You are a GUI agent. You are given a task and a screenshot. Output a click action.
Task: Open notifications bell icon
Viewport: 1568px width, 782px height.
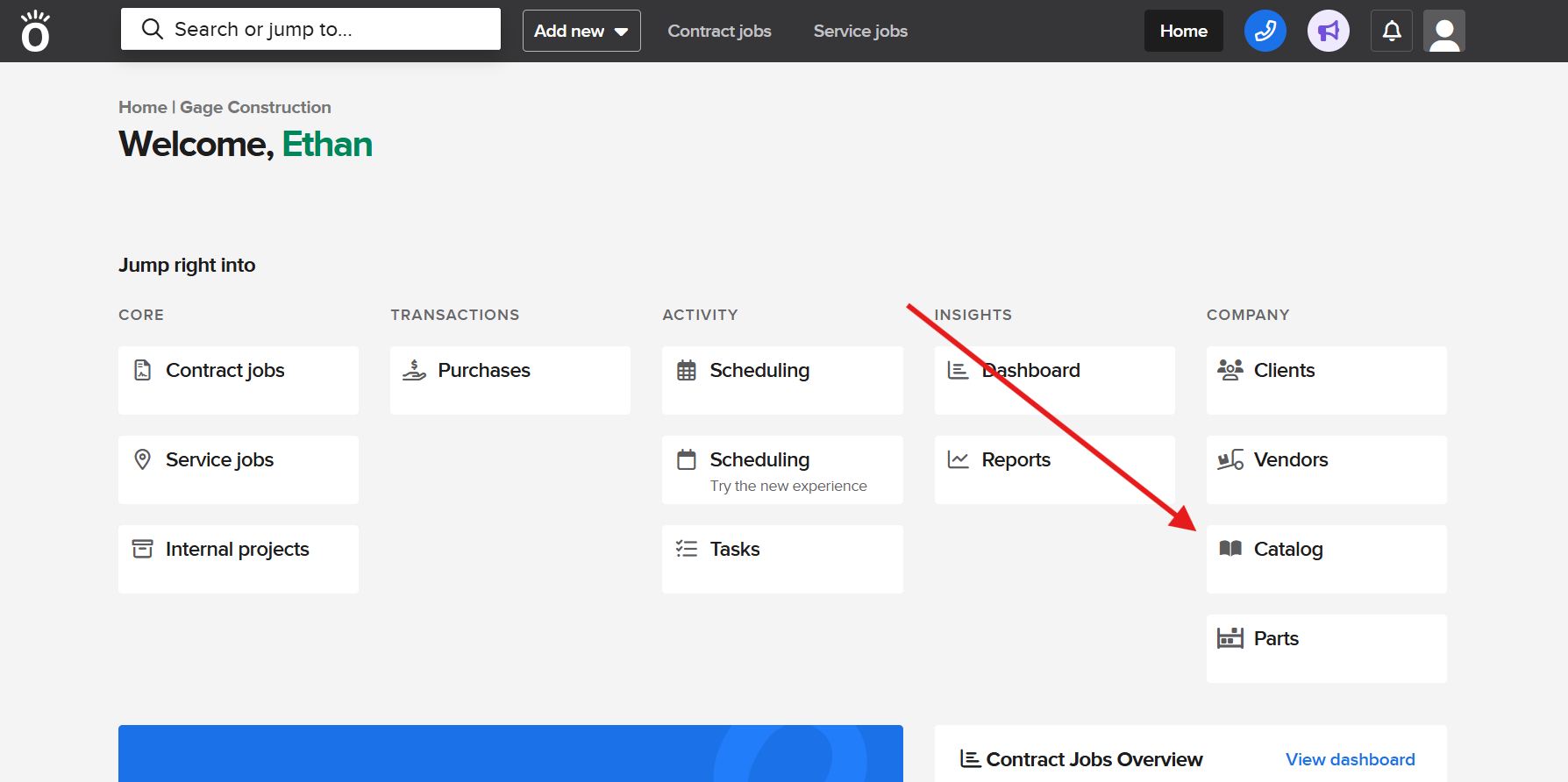tap(1391, 31)
